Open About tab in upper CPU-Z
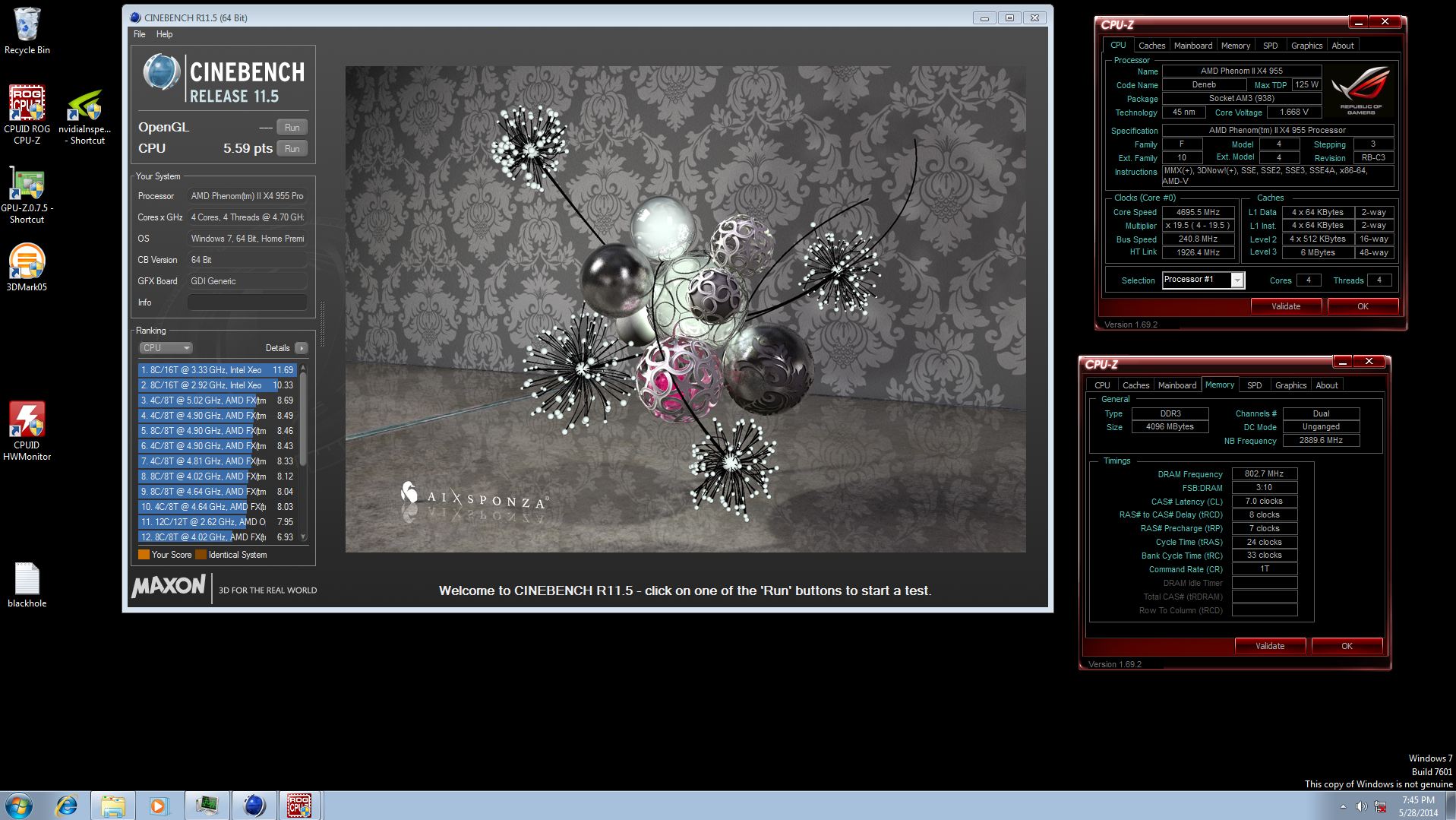Image resolution: width=1456 pixels, height=820 pixels. pyautogui.click(x=1343, y=46)
